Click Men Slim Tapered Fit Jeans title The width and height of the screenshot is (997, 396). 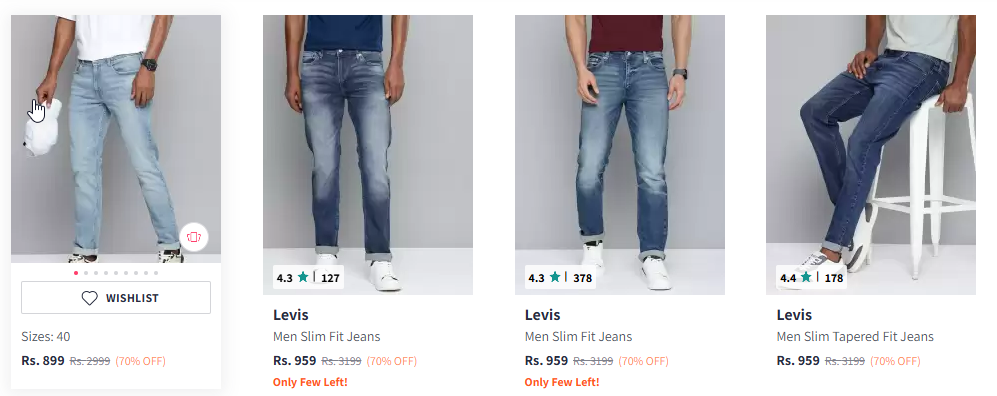pyautogui.click(x=855, y=337)
